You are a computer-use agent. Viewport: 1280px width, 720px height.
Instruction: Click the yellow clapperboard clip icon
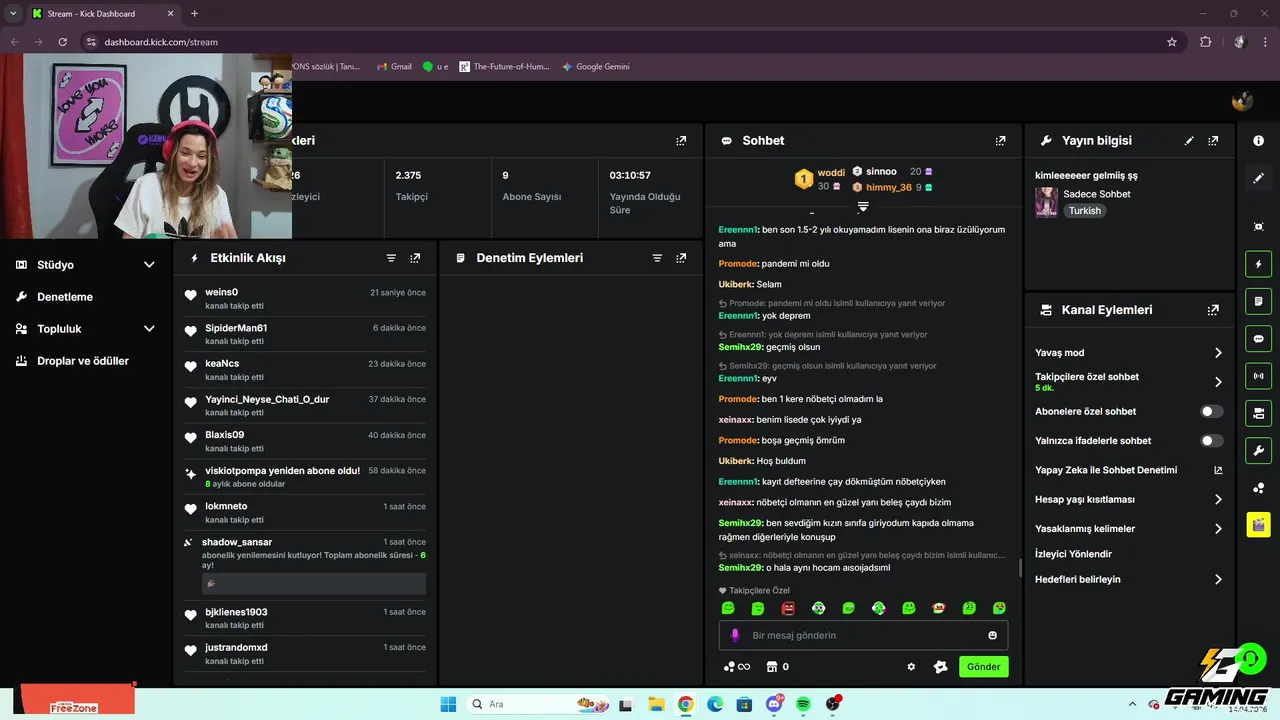[x=1258, y=525]
